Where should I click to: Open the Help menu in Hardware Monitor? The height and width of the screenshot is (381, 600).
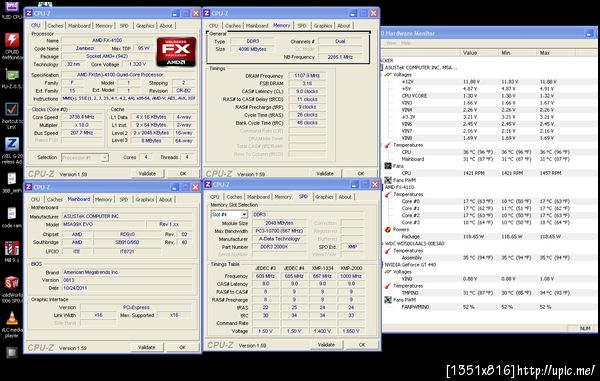(x=405, y=43)
